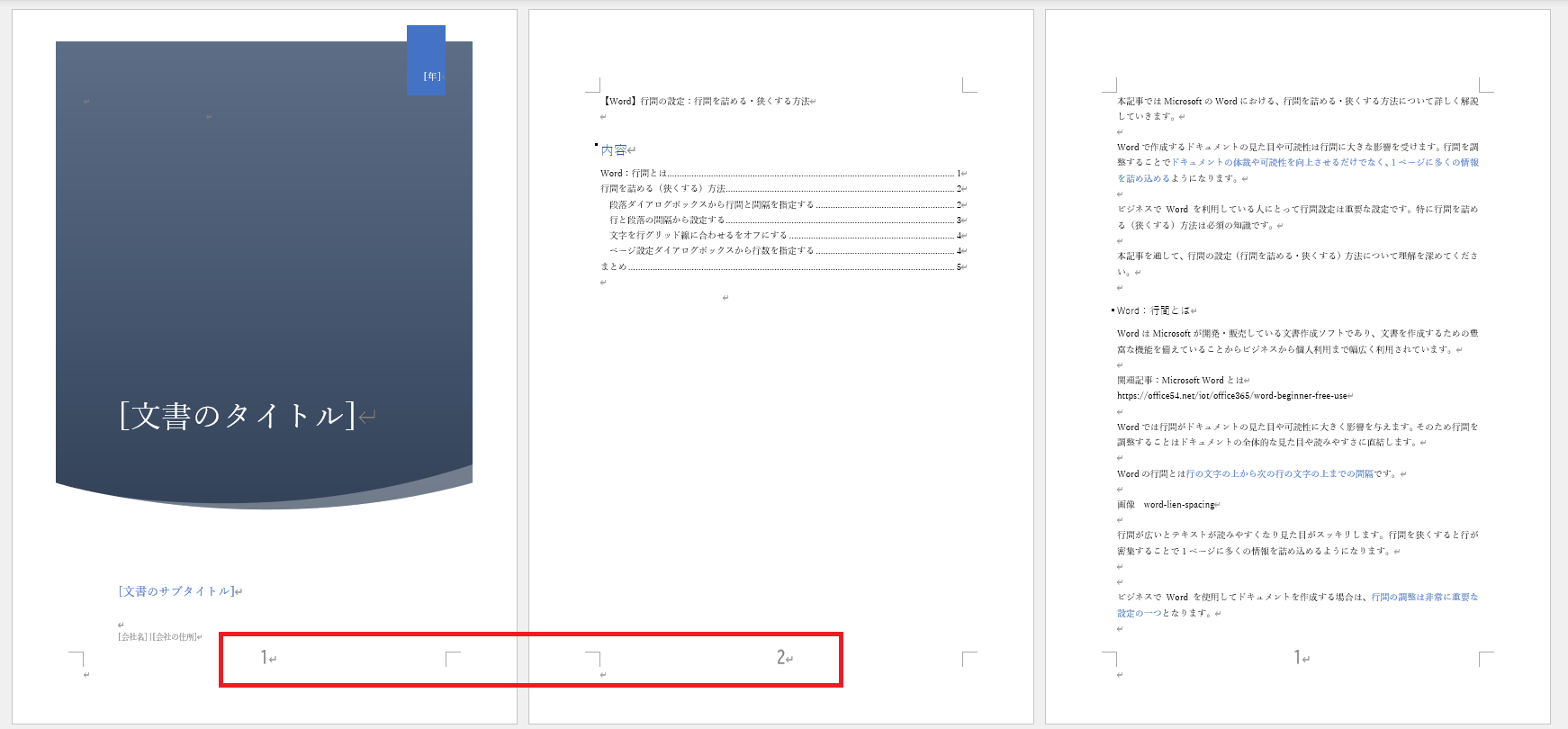Click the Word：行間とは heading on page three
The image size is (1568, 729).
(1153, 310)
